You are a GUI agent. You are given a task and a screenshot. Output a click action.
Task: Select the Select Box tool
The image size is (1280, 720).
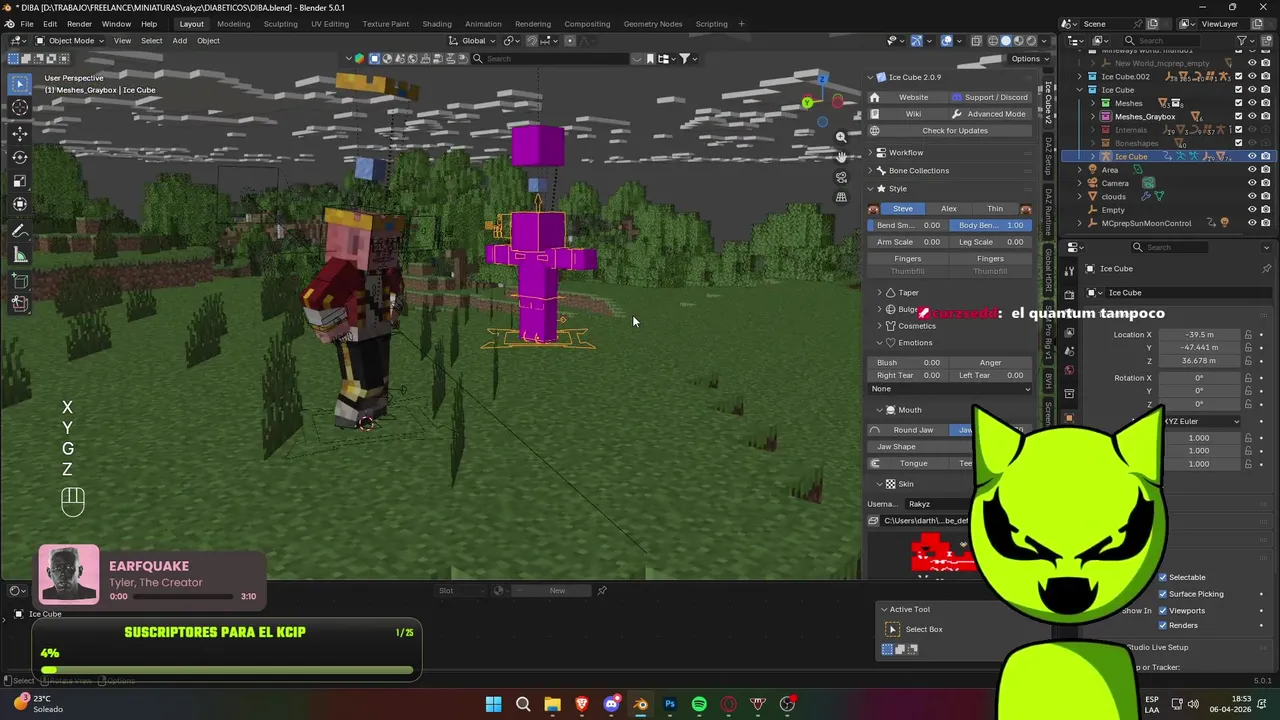(x=20, y=84)
